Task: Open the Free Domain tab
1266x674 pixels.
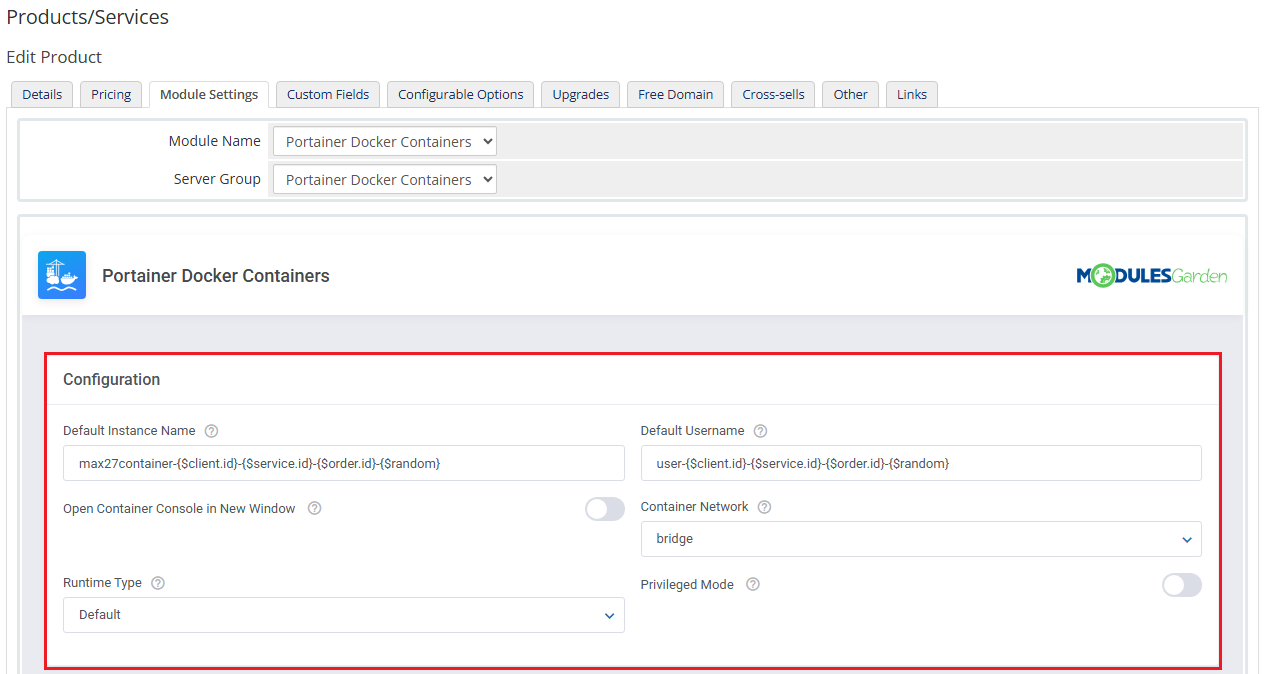Action: 676,95
